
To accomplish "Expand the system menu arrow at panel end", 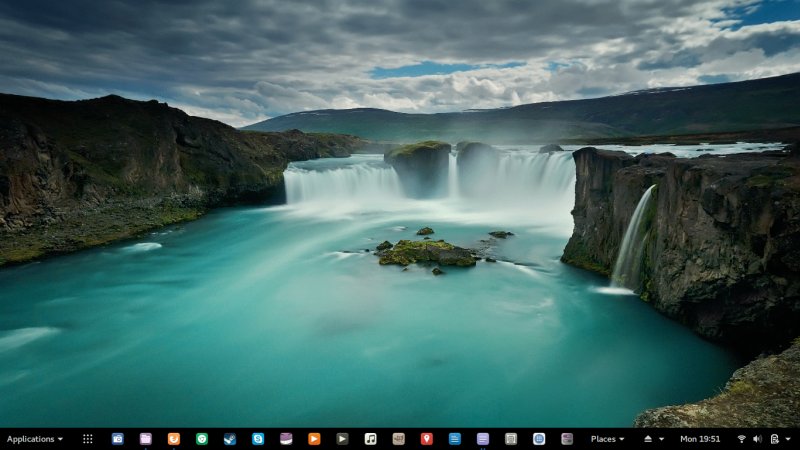I will click(788, 439).
